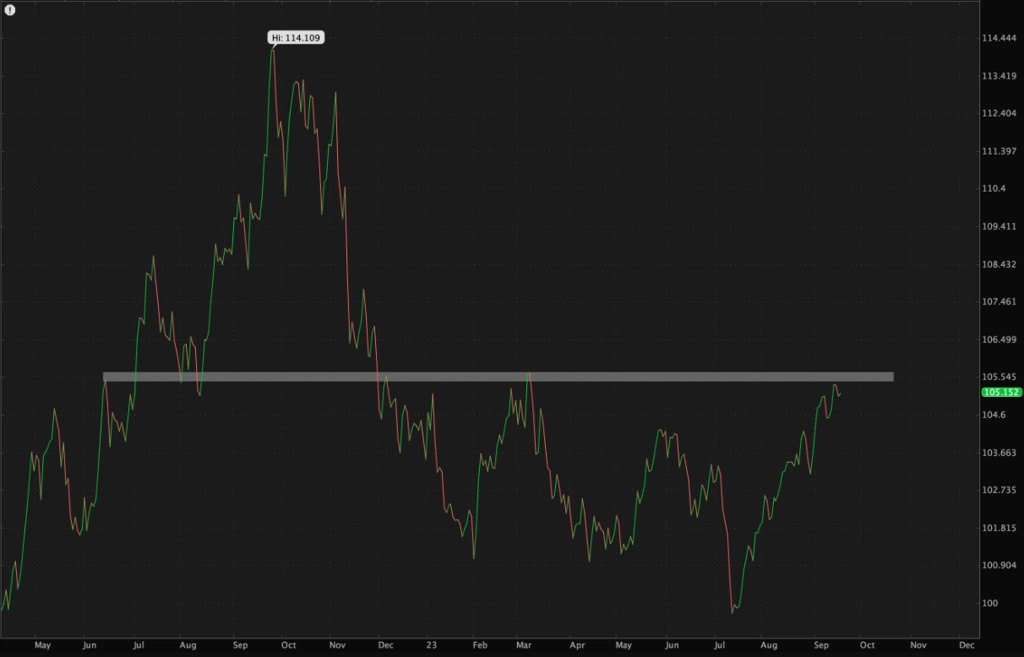Click the 105.545 price axis label
The height and width of the screenshot is (657, 1024).
click(999, 377)
